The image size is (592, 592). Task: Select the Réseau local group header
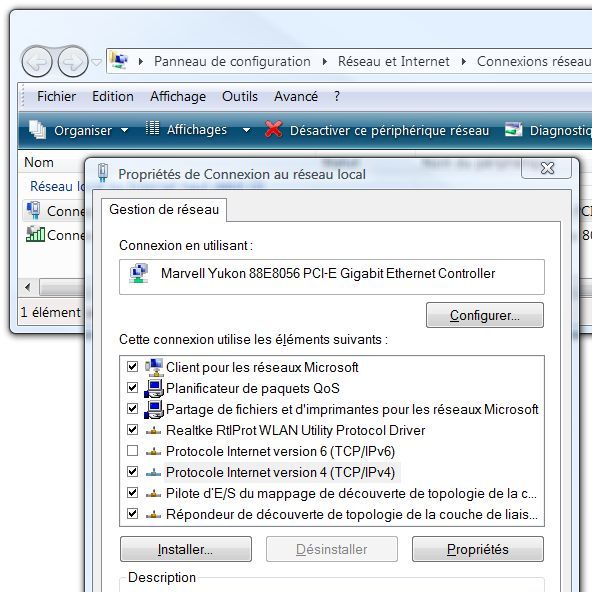[x=57, y=187]
